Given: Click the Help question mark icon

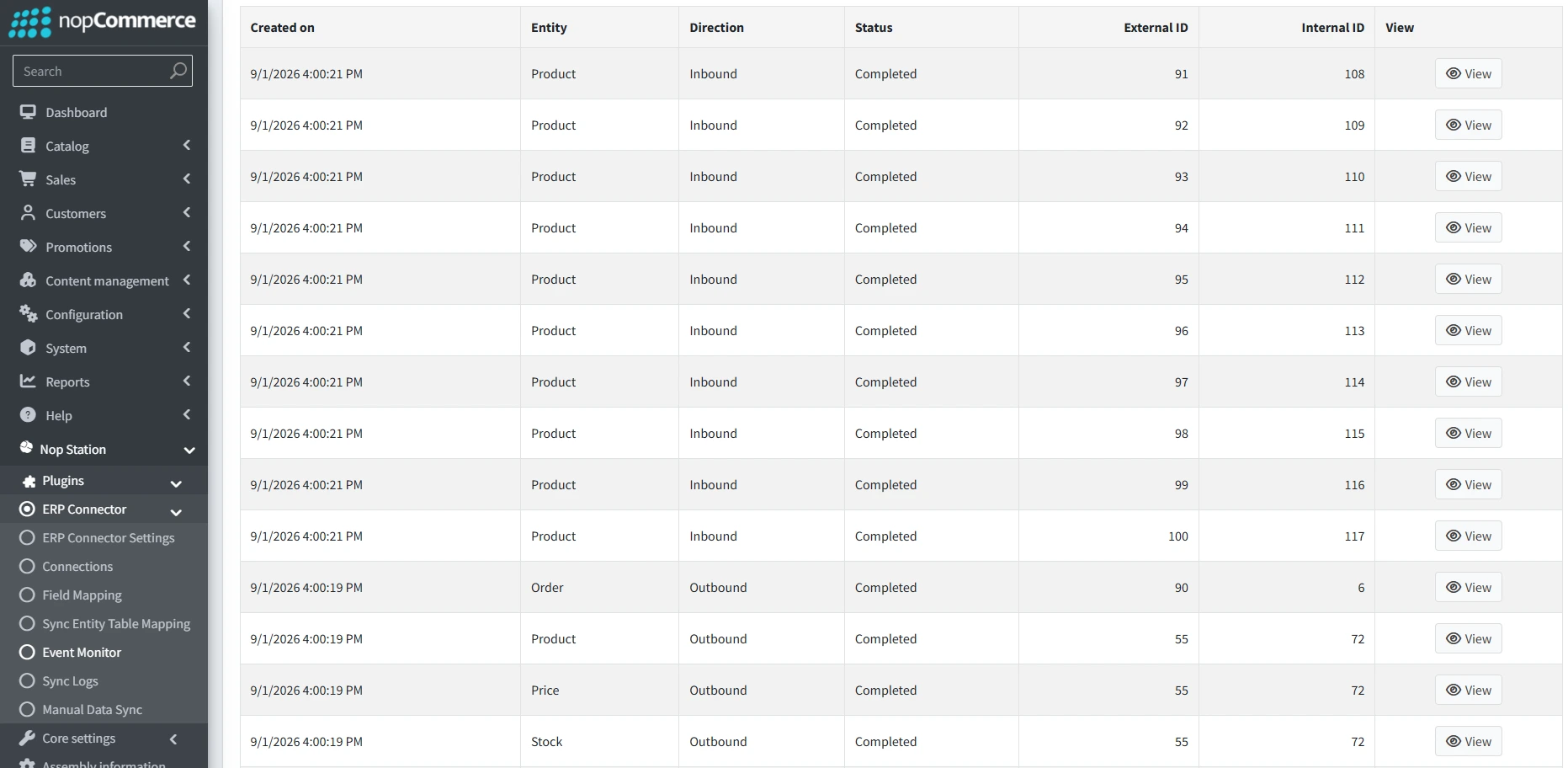Looking at the screenshot, I should [x=28, y=414].
